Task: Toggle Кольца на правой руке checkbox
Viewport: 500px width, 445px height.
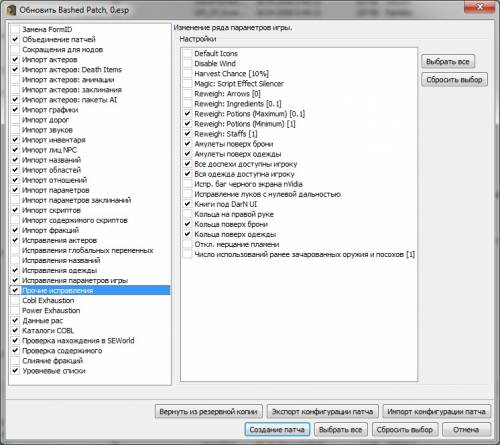Action: click(188, 214)
